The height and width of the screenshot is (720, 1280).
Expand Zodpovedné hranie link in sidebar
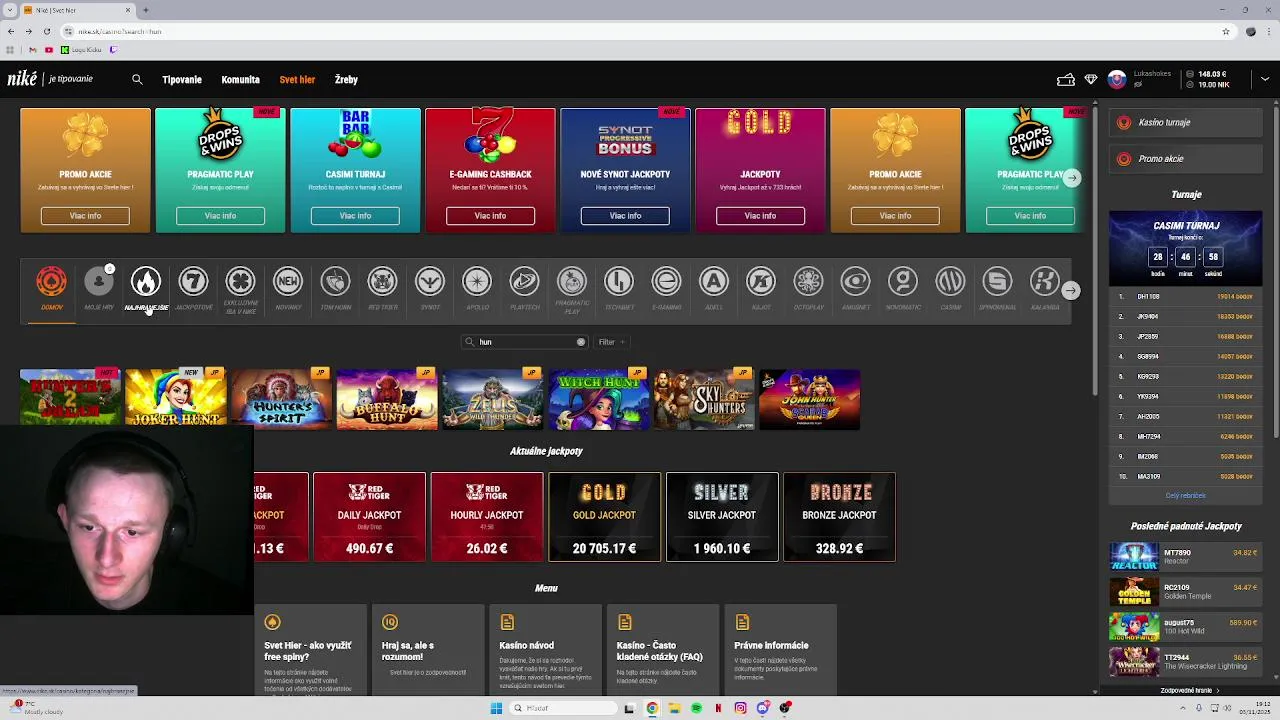1190,690
